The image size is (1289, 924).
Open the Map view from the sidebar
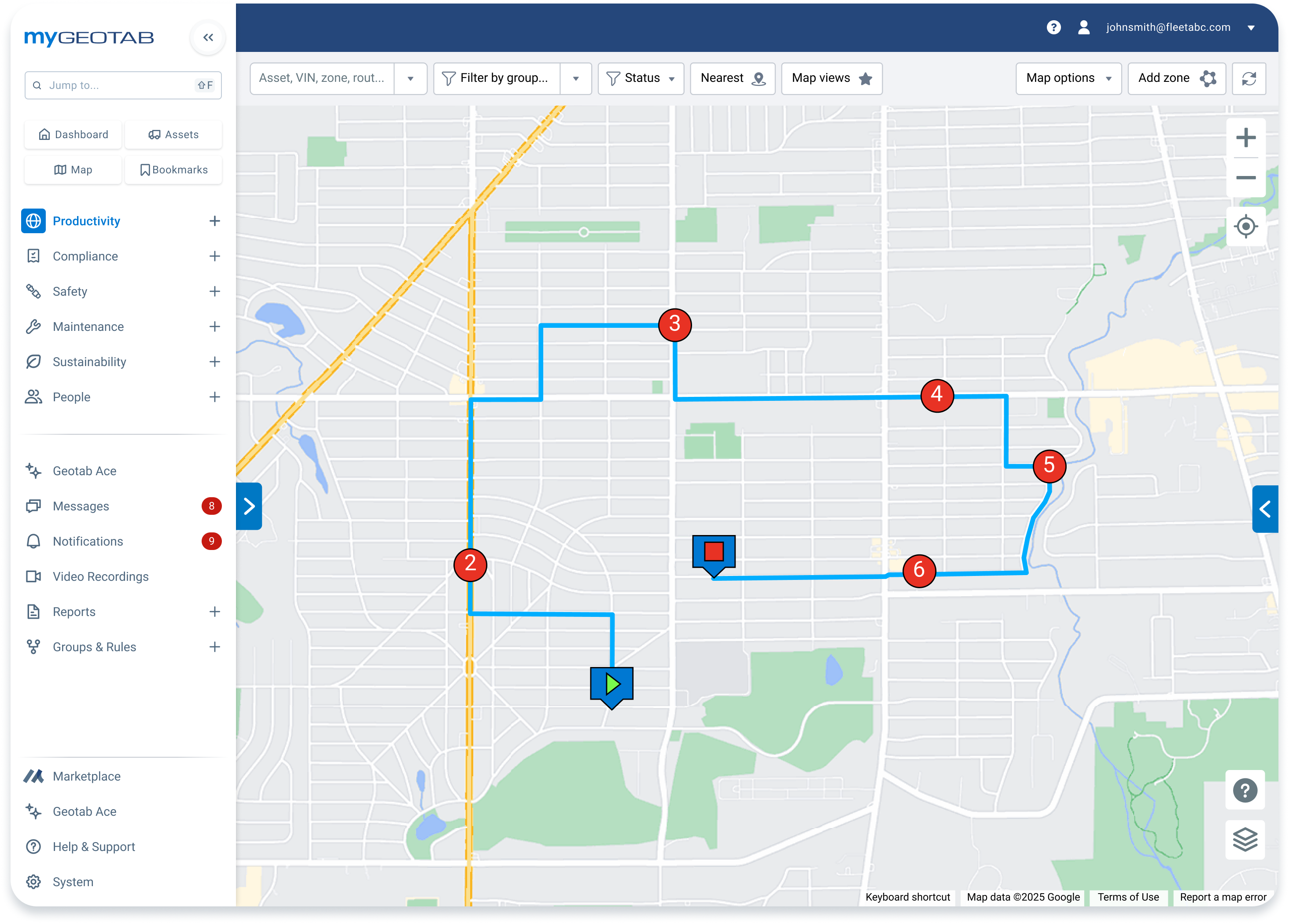(73, 169)
